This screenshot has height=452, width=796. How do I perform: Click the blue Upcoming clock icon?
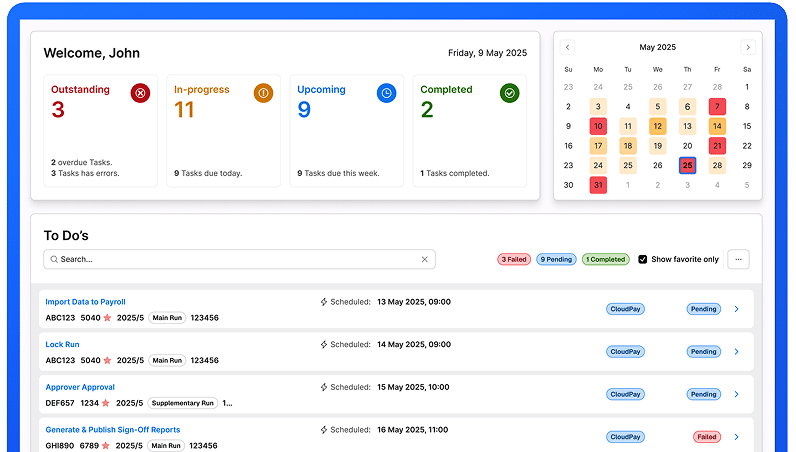point(386,93)
